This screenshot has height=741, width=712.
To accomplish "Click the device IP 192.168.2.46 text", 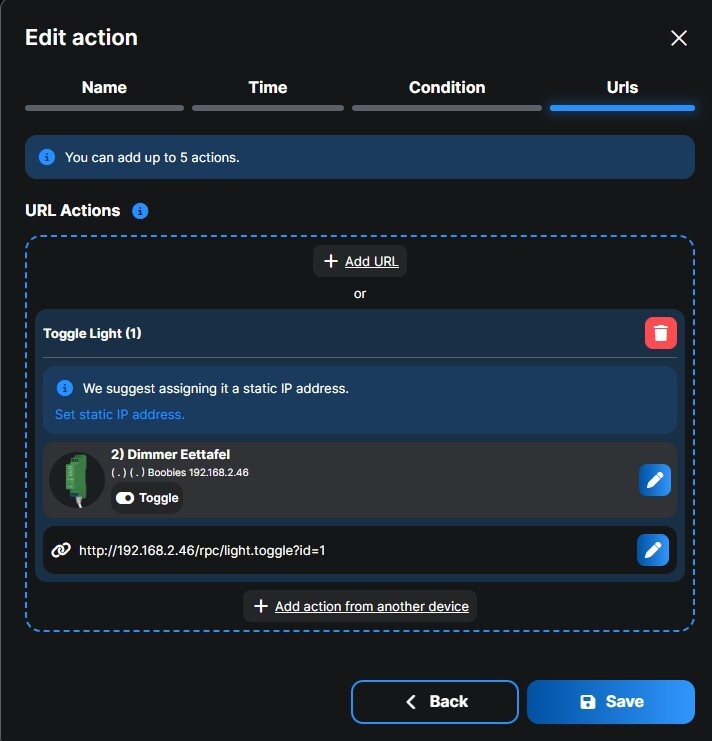I will pyautogui.click(x=218, y=473).
